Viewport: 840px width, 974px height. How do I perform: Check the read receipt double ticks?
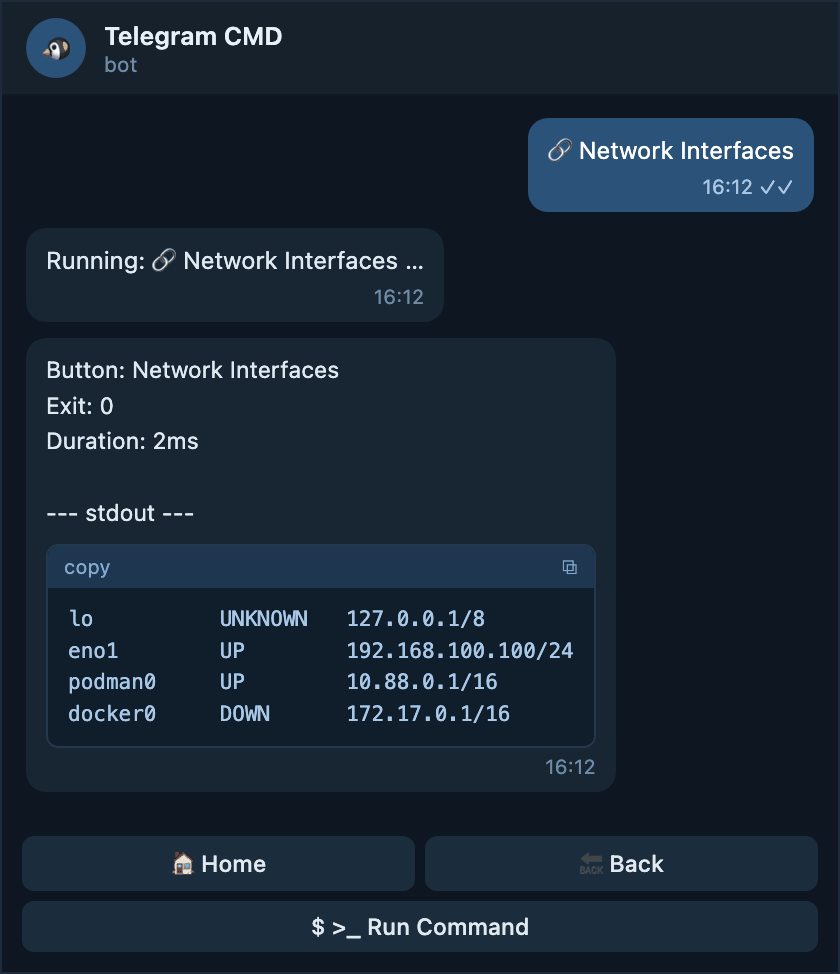coord(777,187)
